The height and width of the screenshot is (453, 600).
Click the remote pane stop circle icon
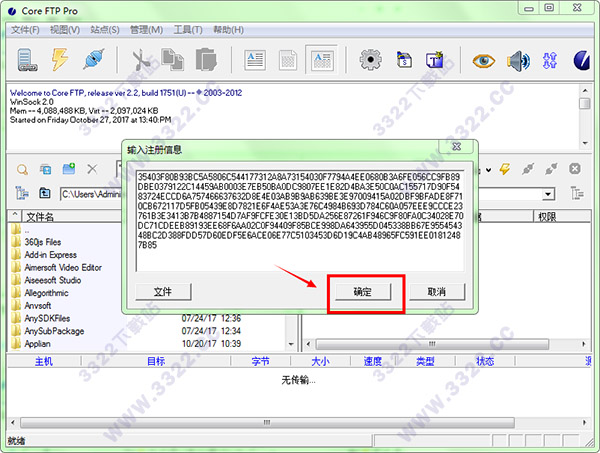click(x=575, y=169)
